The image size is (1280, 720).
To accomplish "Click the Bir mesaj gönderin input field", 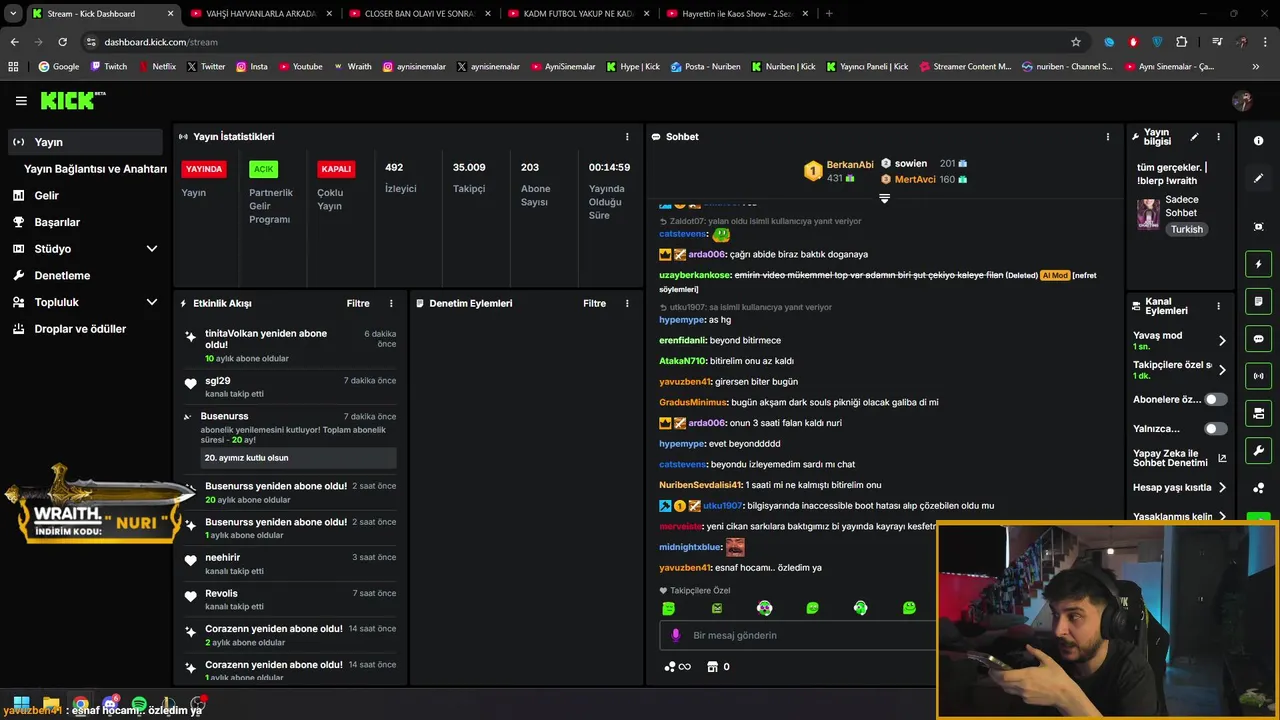I will click(x=800, y=635).
